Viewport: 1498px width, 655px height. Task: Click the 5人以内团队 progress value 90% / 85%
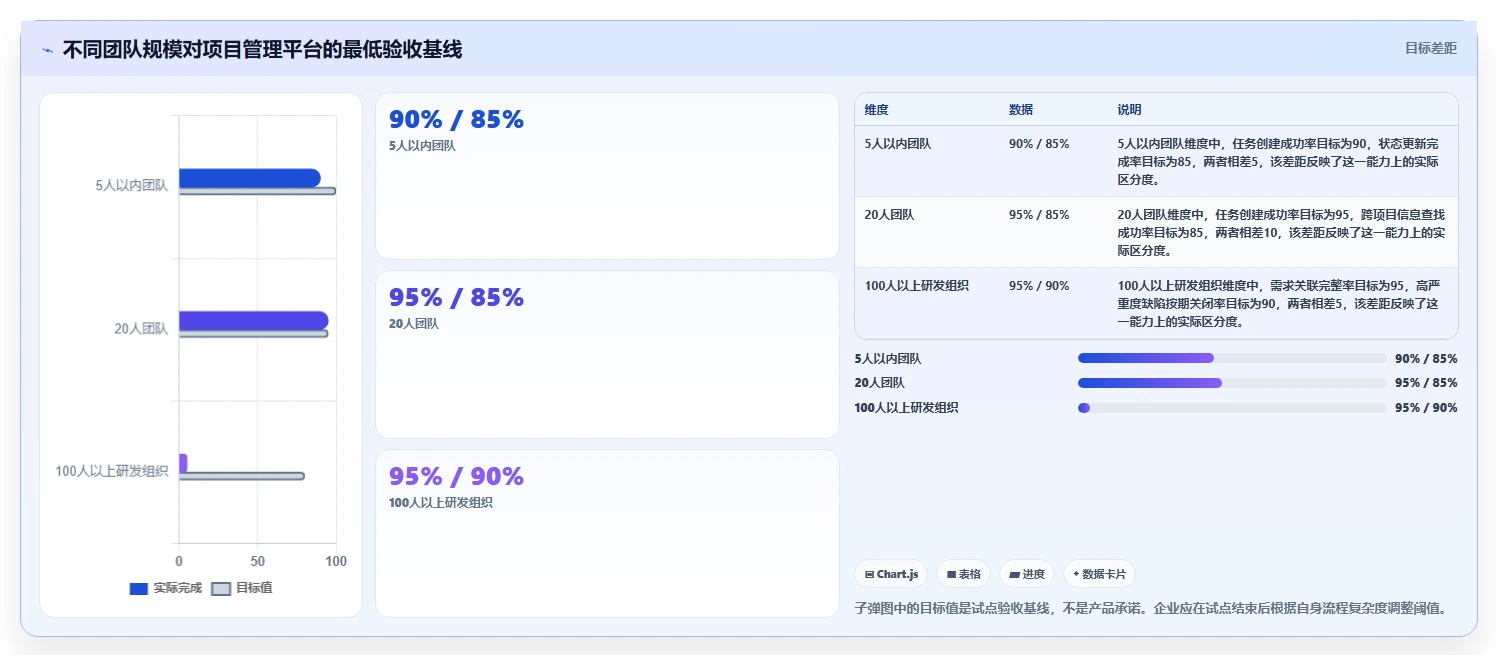pyautogui.click(x=1426, y=358)
